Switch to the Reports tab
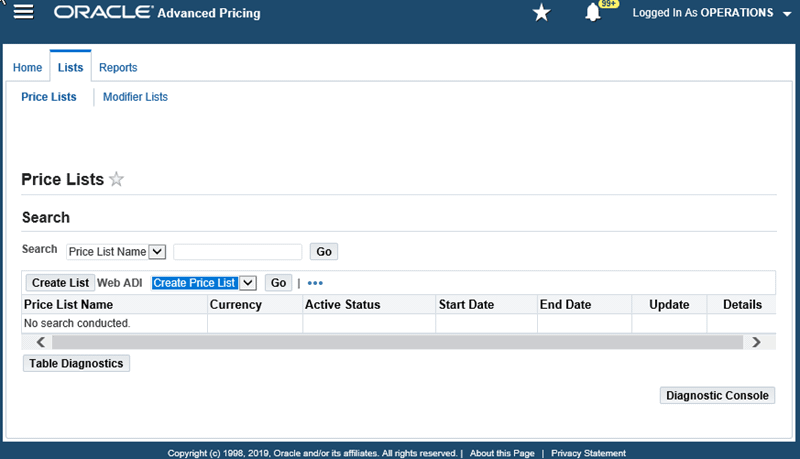Image resolution: width=800 pixels, height=459 pixels. 118,67
